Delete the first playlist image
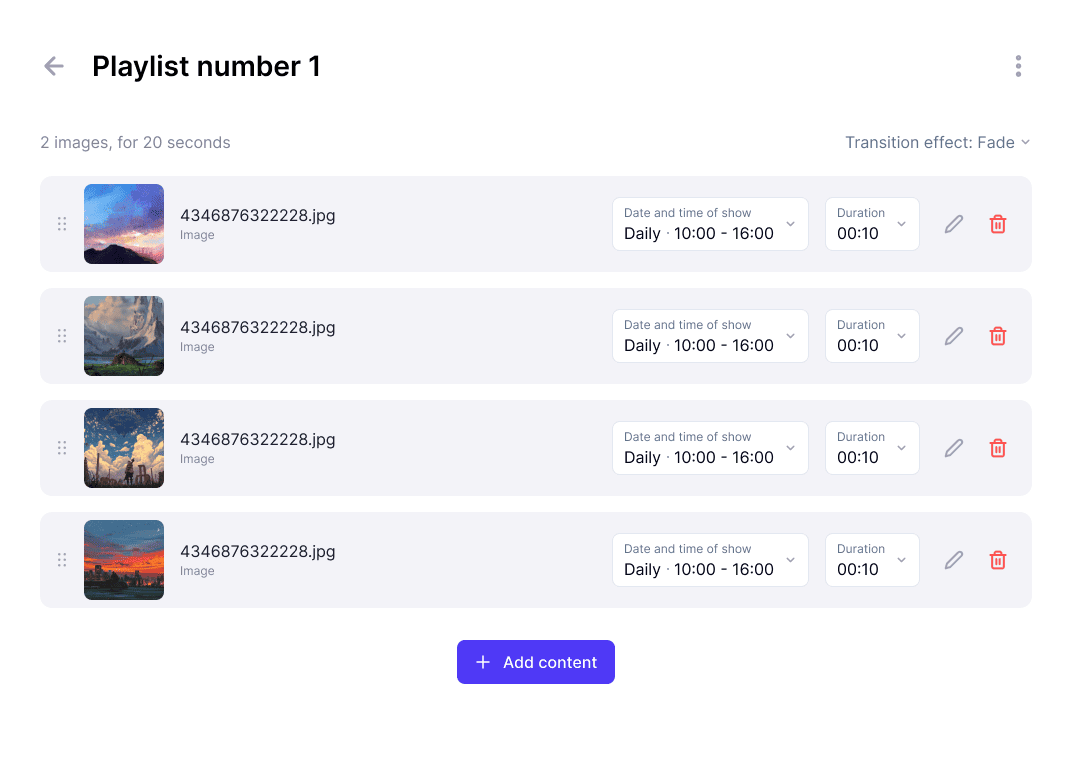This screenshot has width=1072, height=760. pos(997,224)
